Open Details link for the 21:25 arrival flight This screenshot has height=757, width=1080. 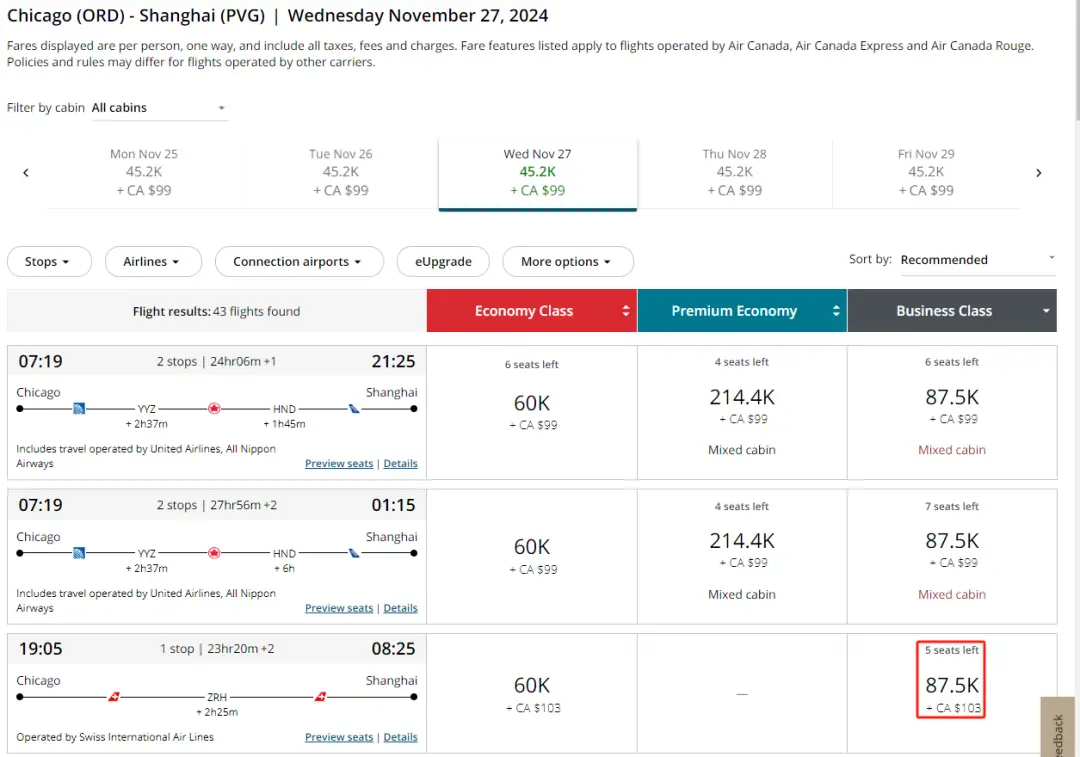point(400,464)
